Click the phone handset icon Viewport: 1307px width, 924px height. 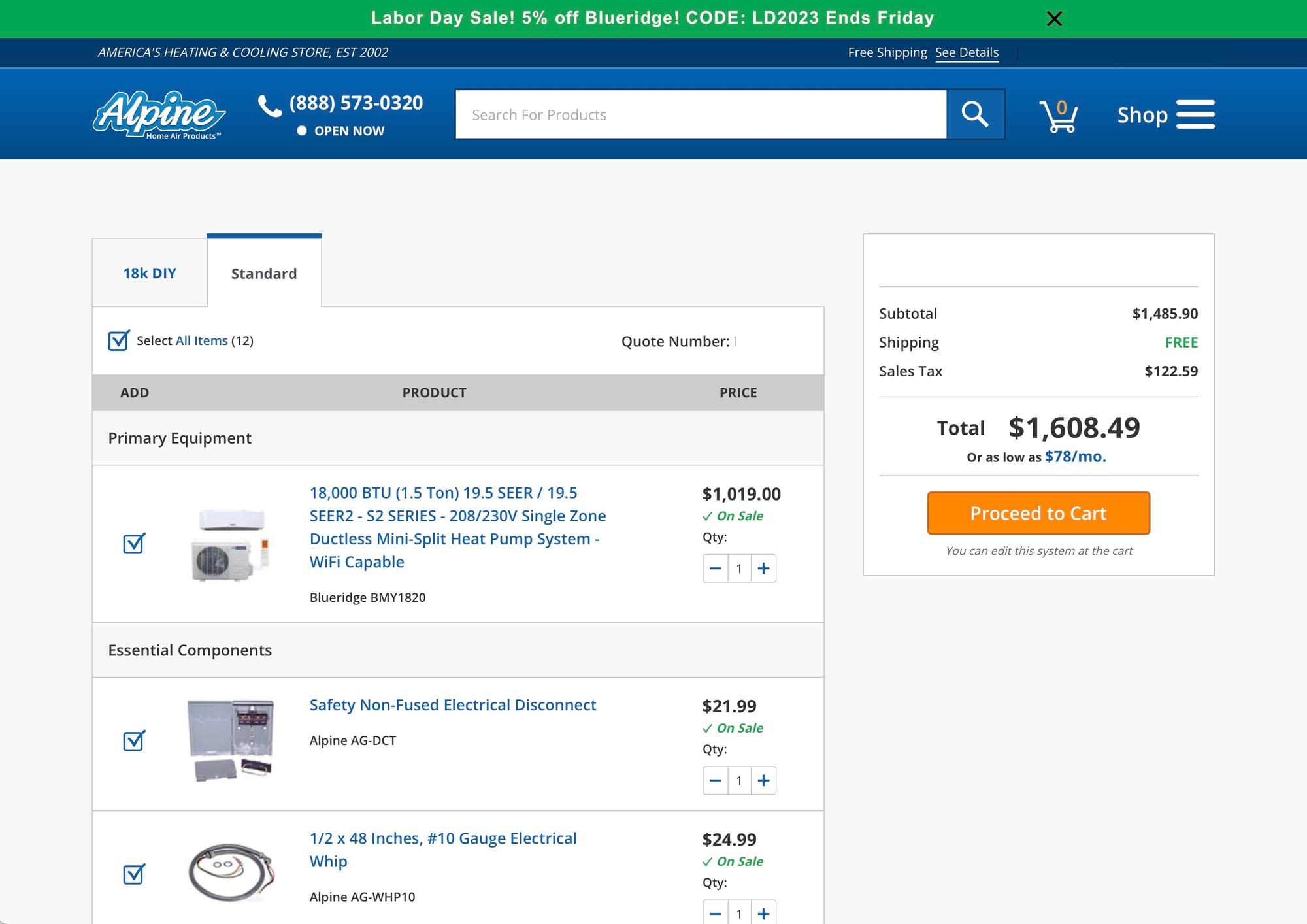click(269, 105)
